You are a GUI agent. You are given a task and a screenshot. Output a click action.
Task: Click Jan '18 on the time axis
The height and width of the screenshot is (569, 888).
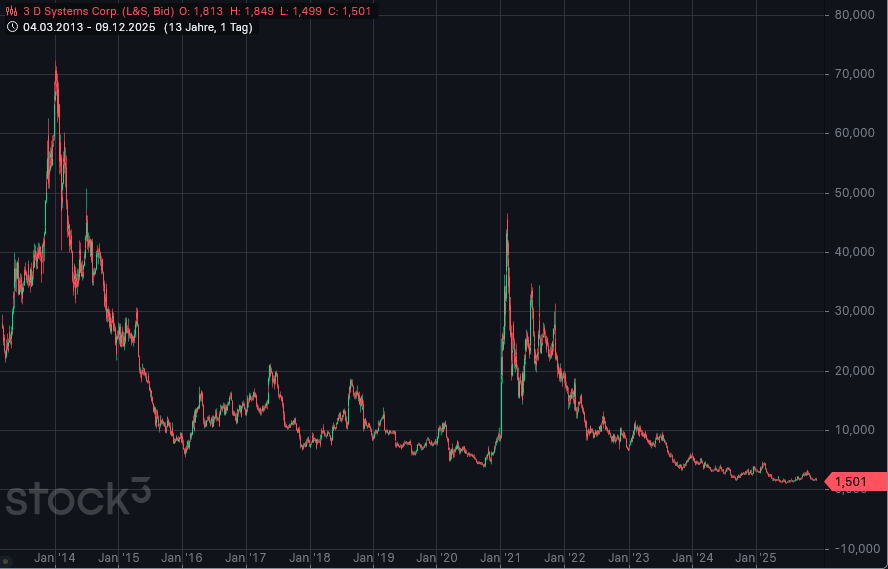point(309,557)
